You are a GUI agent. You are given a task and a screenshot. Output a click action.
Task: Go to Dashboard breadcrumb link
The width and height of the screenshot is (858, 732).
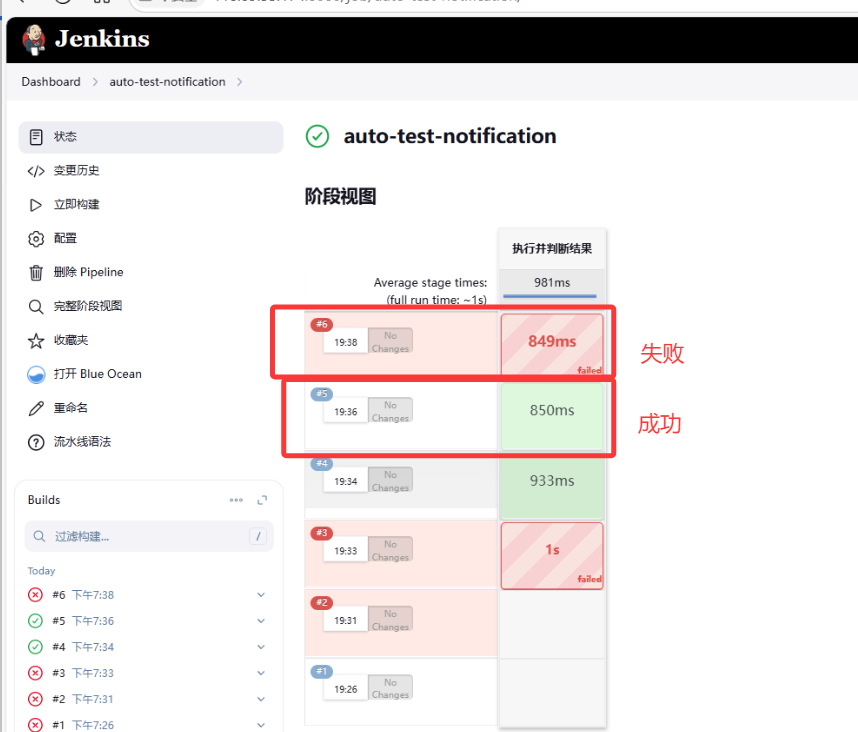(51, 82)
